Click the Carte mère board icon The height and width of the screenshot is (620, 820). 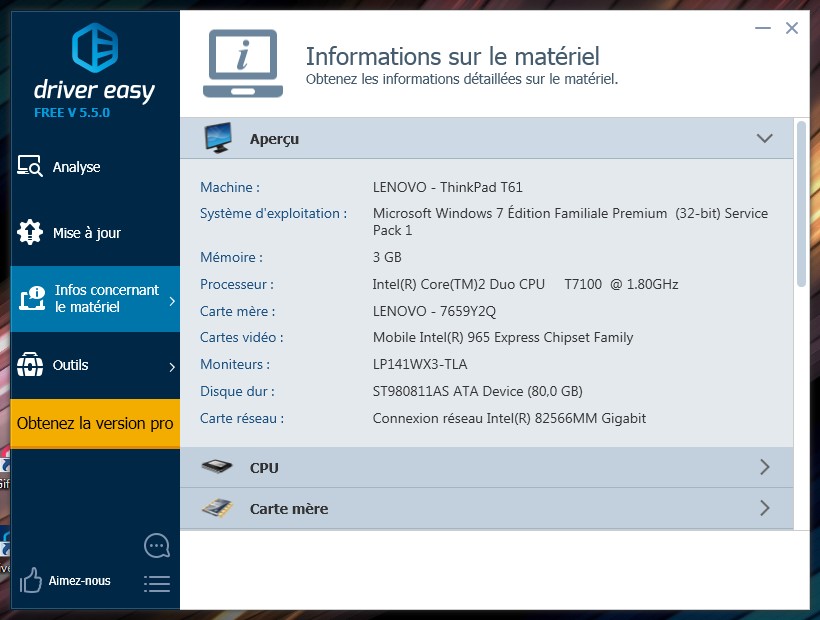[x=217, y=508]
